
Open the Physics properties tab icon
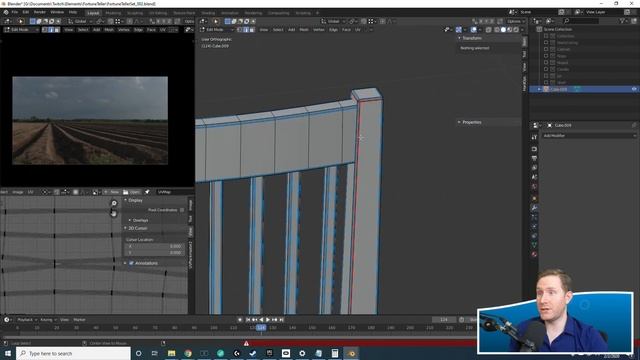pos(534,227)
